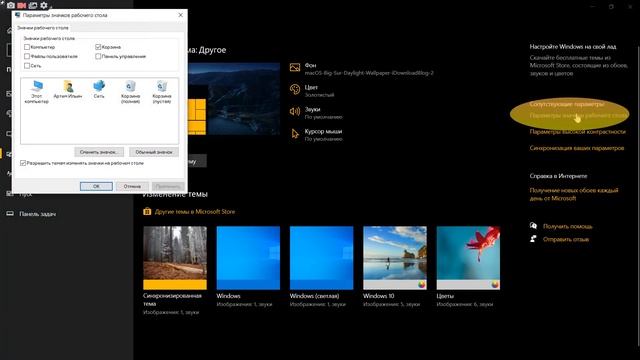640x360 pixels.
Task: Open the overlay settings gear icon
Action: (44, 5)
